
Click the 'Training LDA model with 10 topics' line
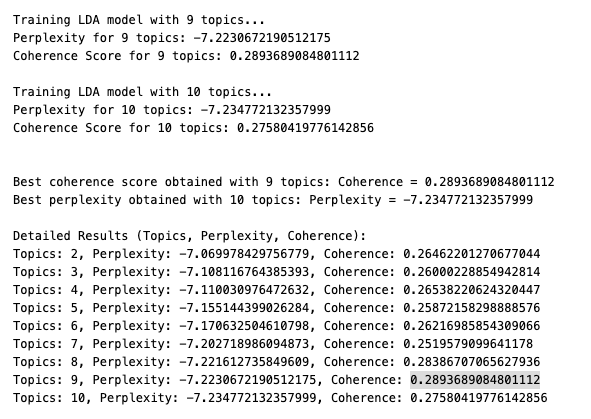(x=142, y=92)
